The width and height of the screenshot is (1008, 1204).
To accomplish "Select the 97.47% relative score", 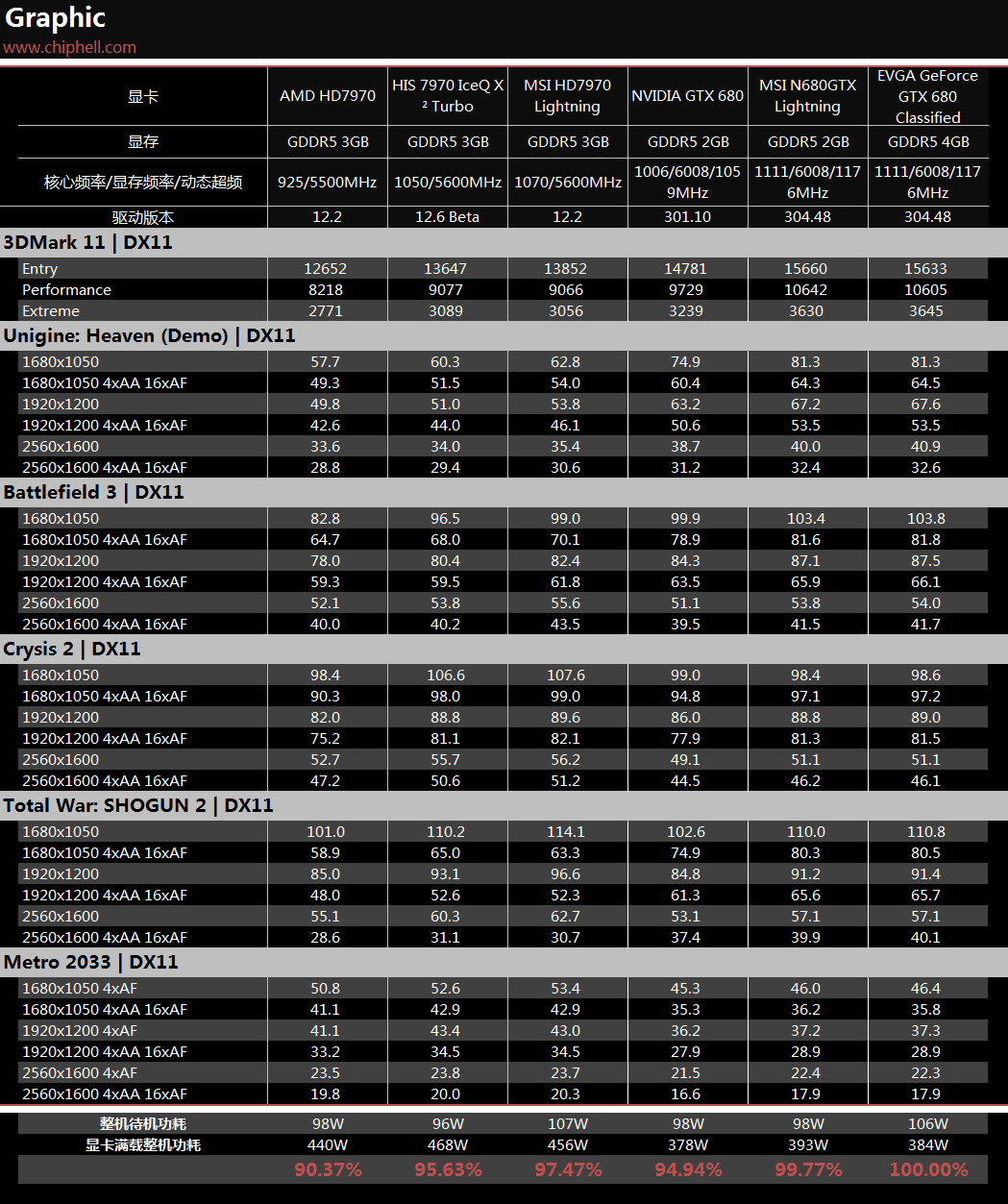I will 569,1169.
